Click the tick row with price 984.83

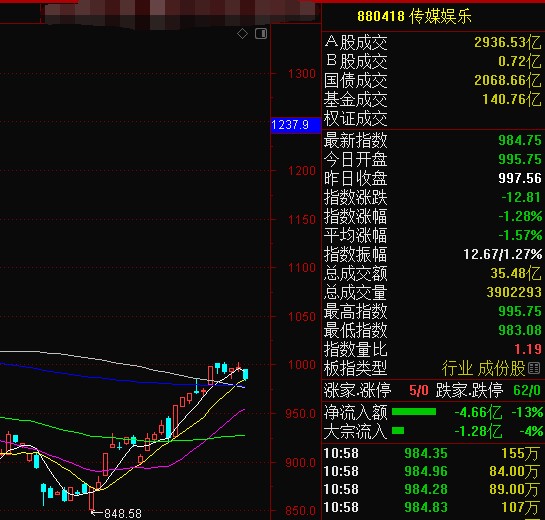coord(432,507)
